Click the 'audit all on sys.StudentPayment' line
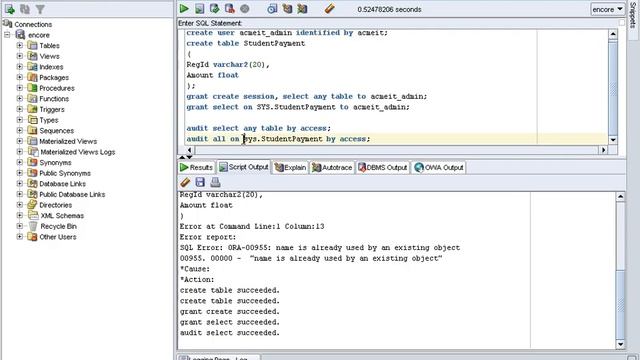Viewport: 640px width, 360px height. (x=278, y=139)
